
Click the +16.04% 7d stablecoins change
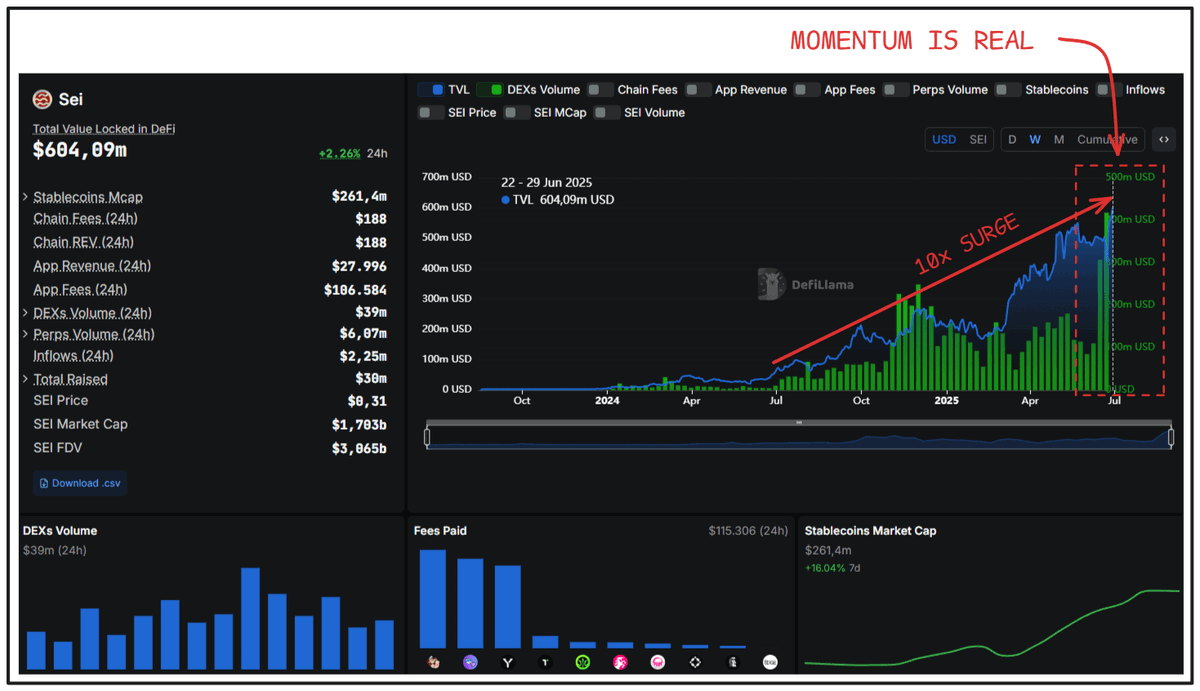pos(832,568)
